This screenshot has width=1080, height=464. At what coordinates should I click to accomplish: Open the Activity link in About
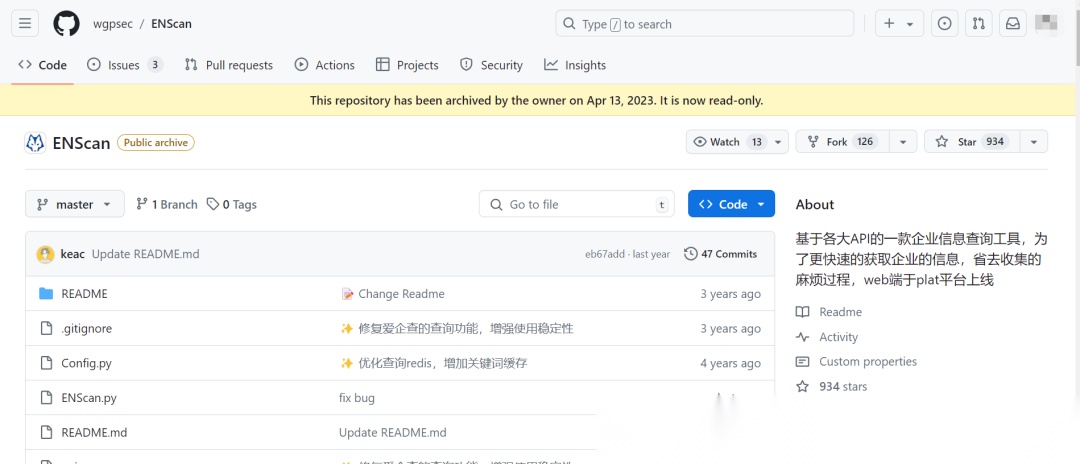point(838,337)
